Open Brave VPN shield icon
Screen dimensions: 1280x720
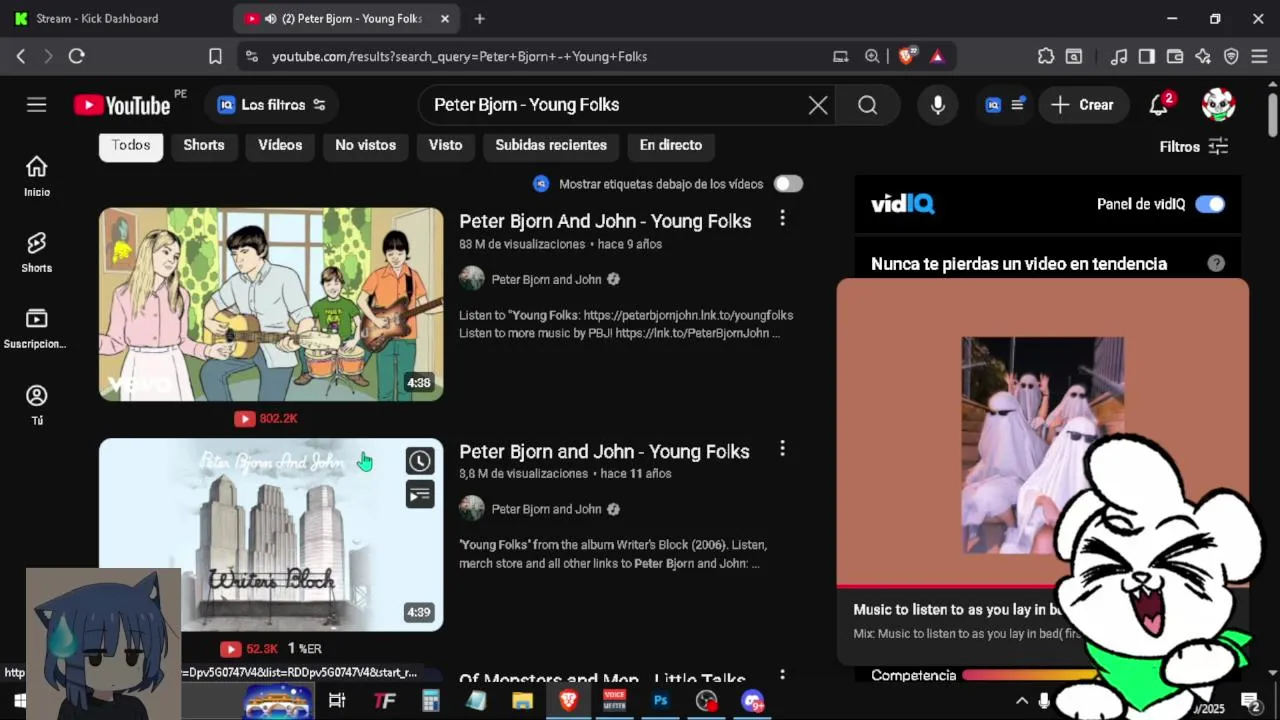pos(1231,56)
